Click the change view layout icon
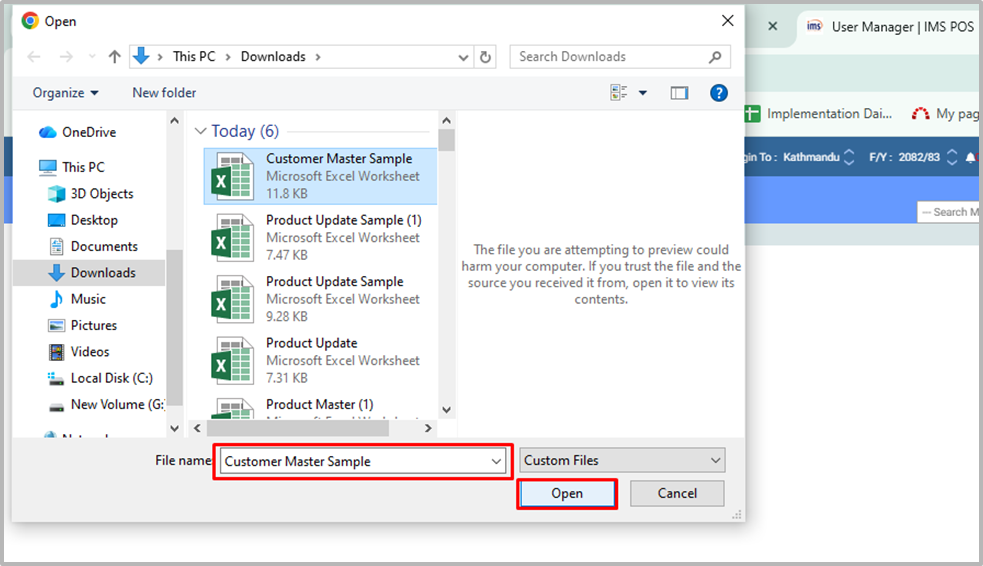The image size is (983, 566). (619, 93)
